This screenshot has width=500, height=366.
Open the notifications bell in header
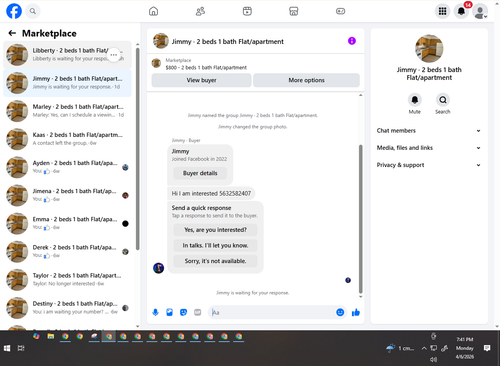click(x=461, y=11)
